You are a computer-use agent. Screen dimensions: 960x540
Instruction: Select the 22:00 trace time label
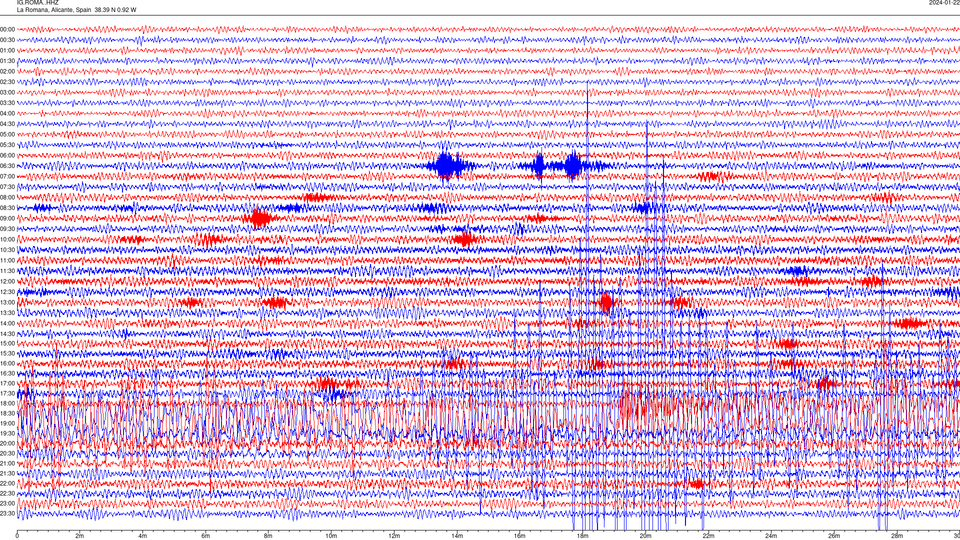[7, 484]
